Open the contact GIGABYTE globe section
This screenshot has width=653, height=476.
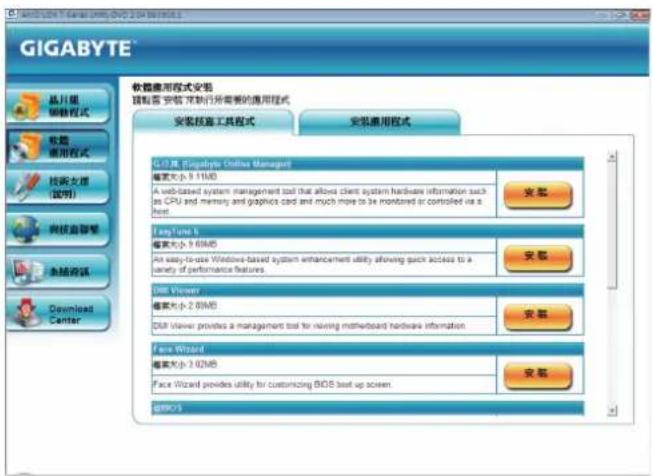tap(59, 229)
